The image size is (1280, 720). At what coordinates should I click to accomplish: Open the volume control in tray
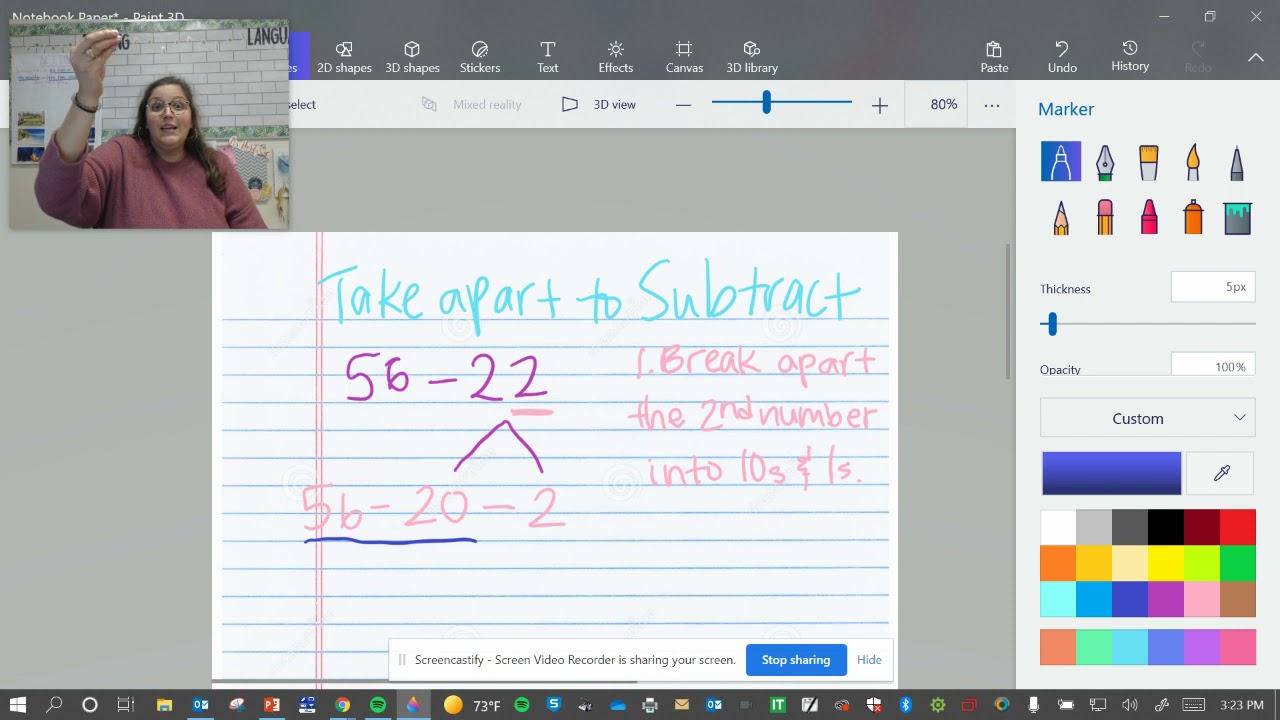1129,705
